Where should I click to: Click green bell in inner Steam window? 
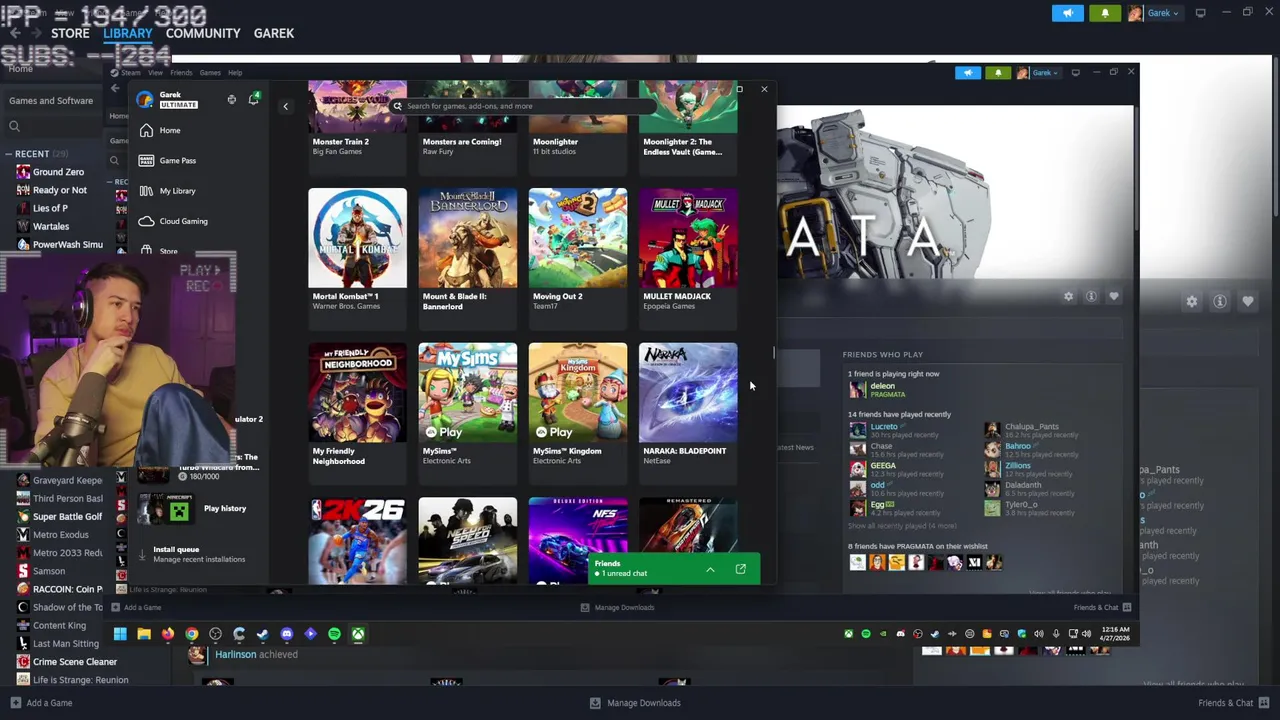[x=998, y=73]
